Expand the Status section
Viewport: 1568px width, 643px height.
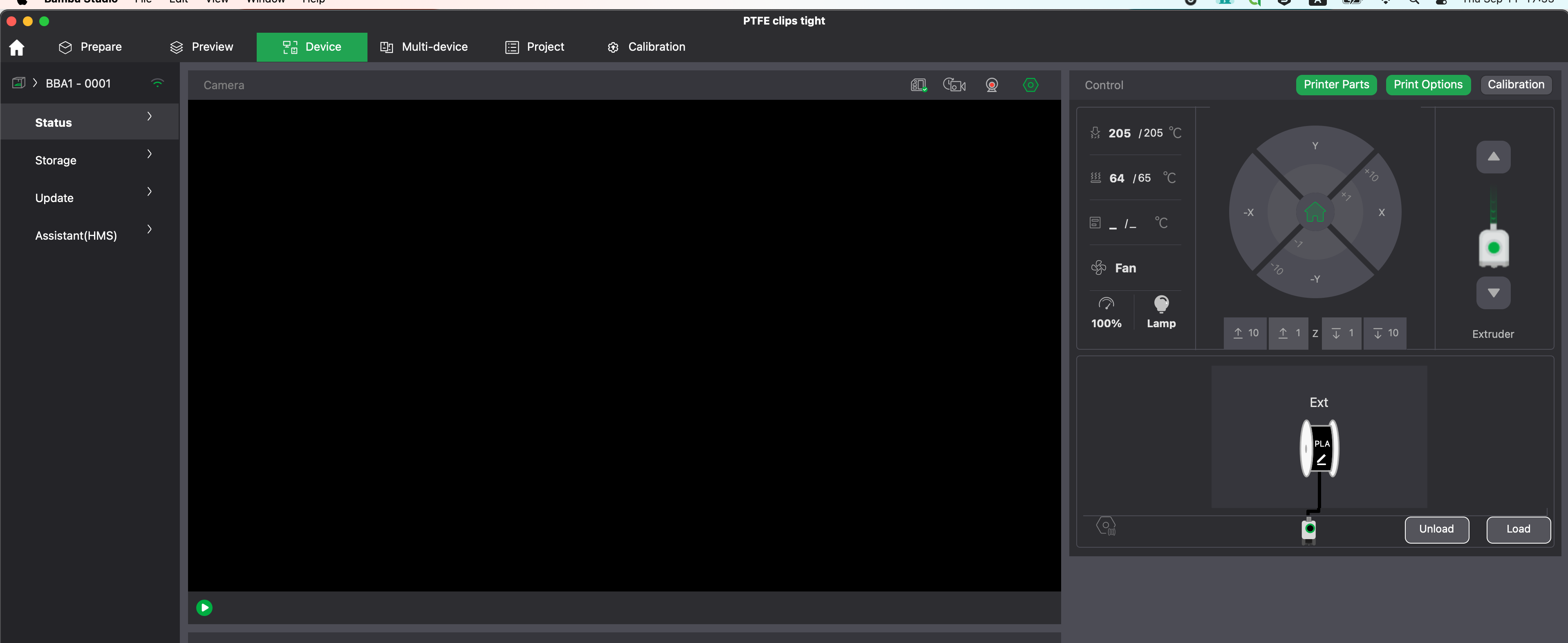pyautogui.click(x=89, y=122)
